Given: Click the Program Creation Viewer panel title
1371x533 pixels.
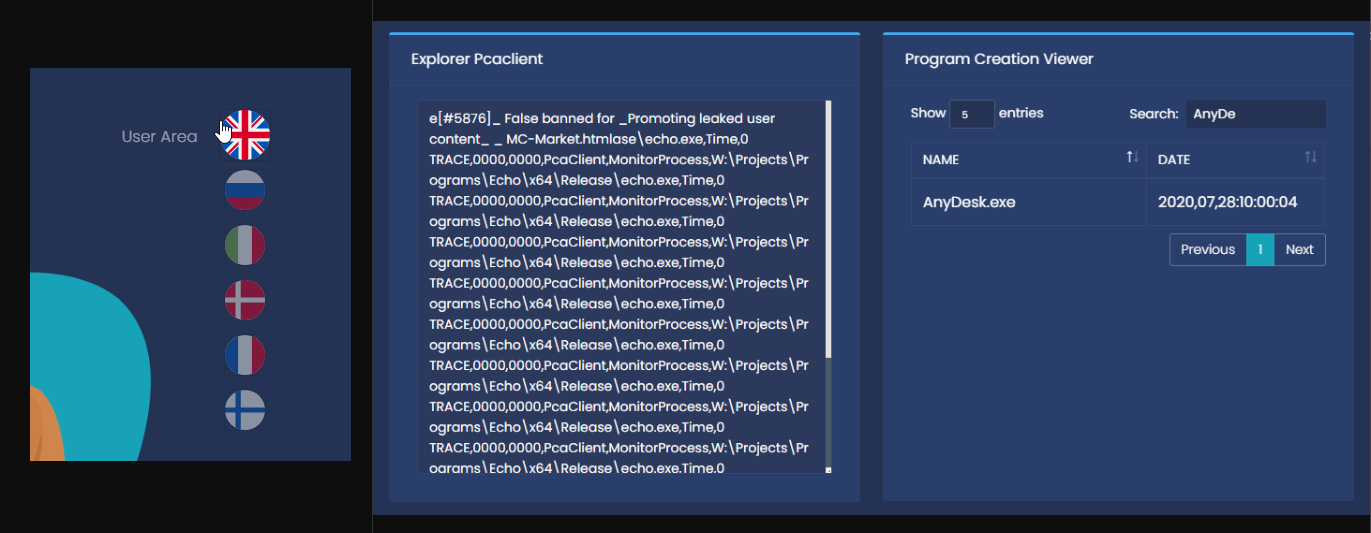Looking at the screenshot, I should pyautogui.click(x=999, y=59).
